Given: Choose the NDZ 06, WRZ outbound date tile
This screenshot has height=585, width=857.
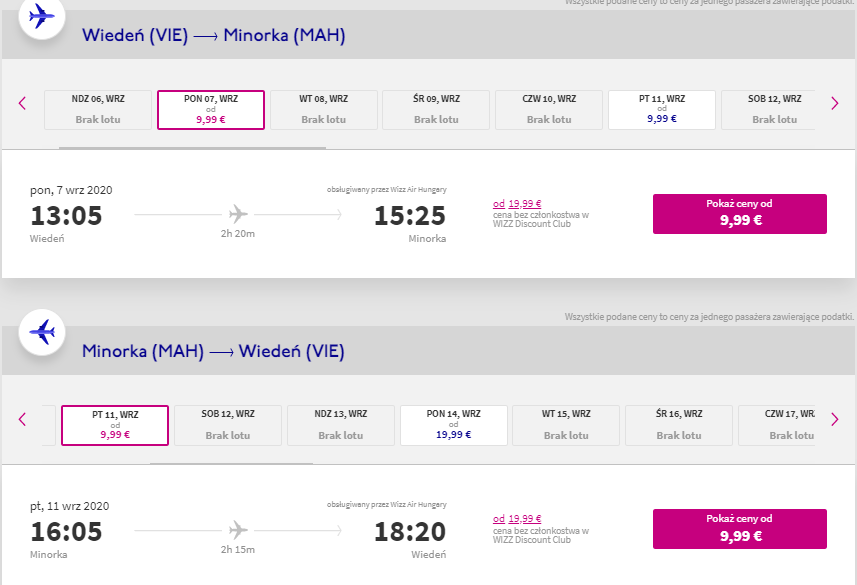Looking at the screenshot, I should click(x=98, y=110).
